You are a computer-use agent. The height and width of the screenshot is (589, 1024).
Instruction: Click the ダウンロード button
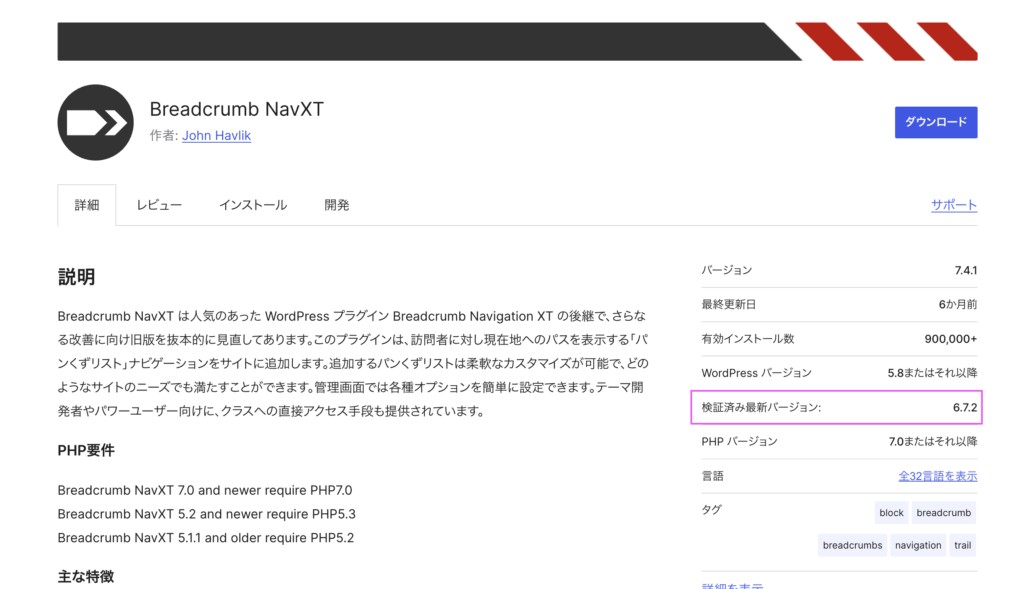tap(936, 122)
